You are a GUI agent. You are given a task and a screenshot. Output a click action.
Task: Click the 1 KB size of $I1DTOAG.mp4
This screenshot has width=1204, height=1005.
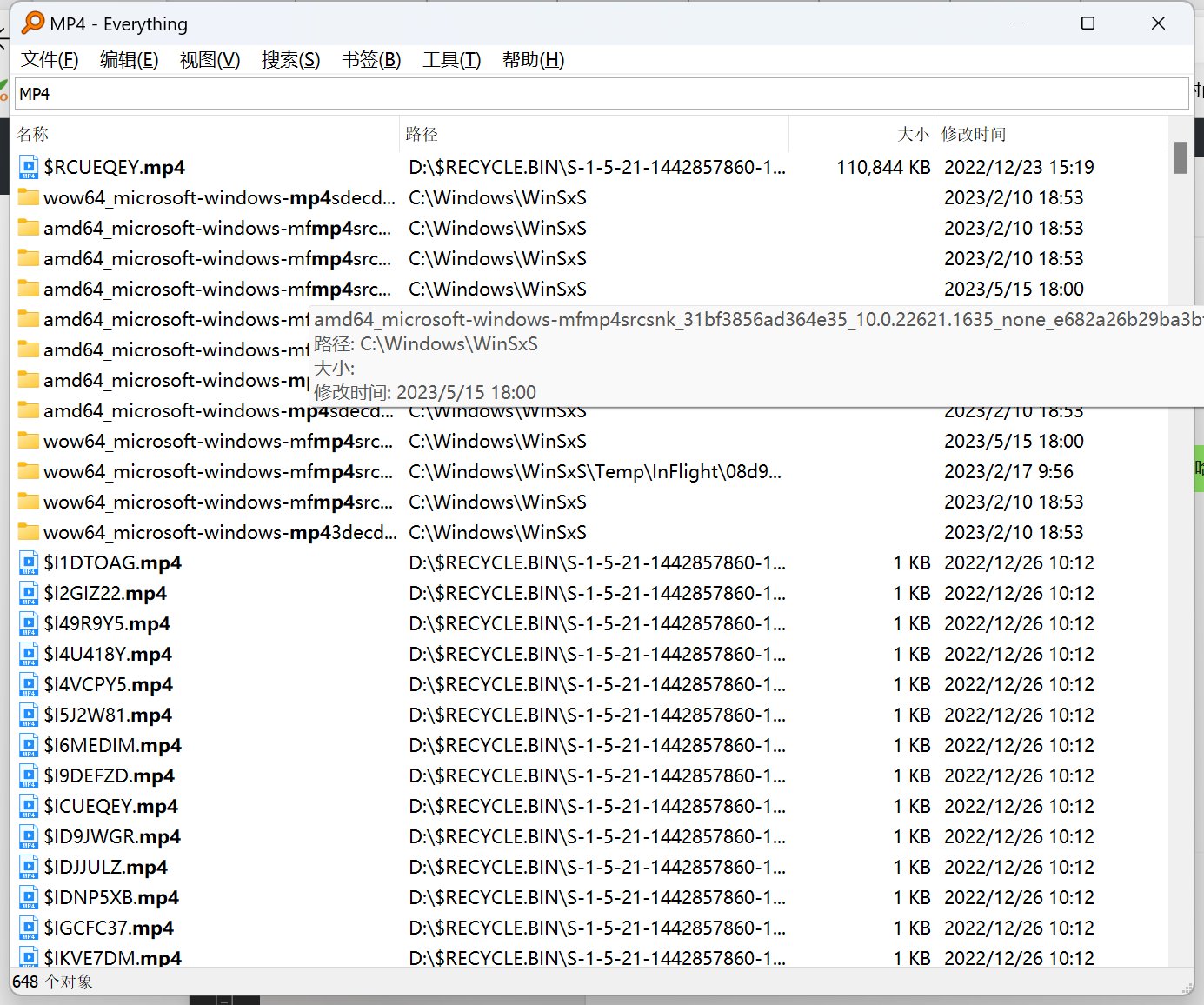pyautogui.click(x=912, y=562)
